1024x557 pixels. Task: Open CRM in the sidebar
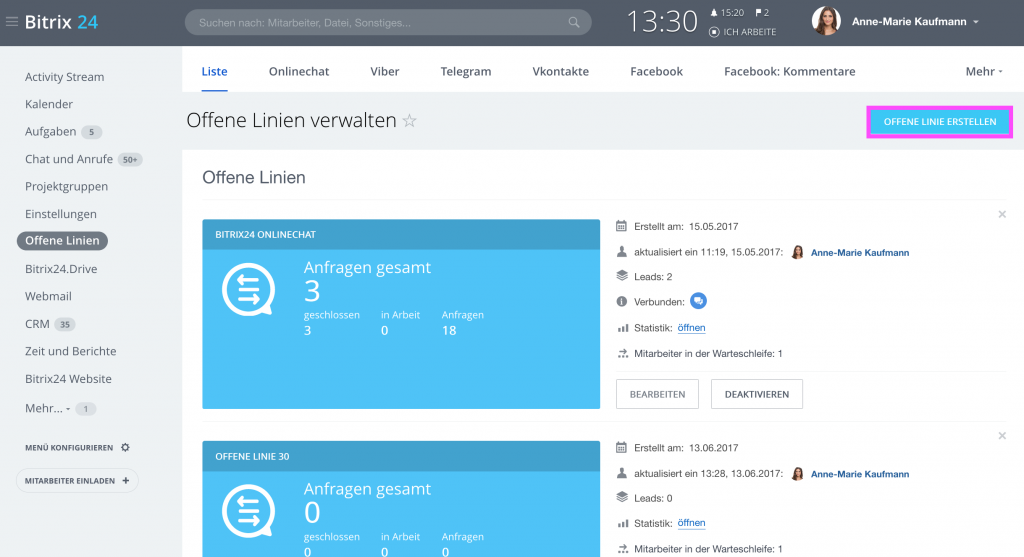click(37, 323)
